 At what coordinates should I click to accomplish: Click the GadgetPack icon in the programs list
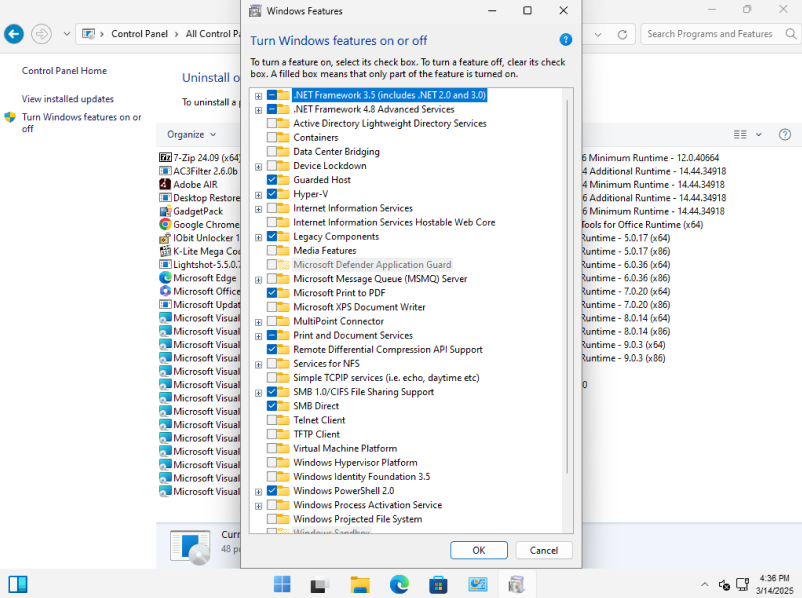point(165,211)
